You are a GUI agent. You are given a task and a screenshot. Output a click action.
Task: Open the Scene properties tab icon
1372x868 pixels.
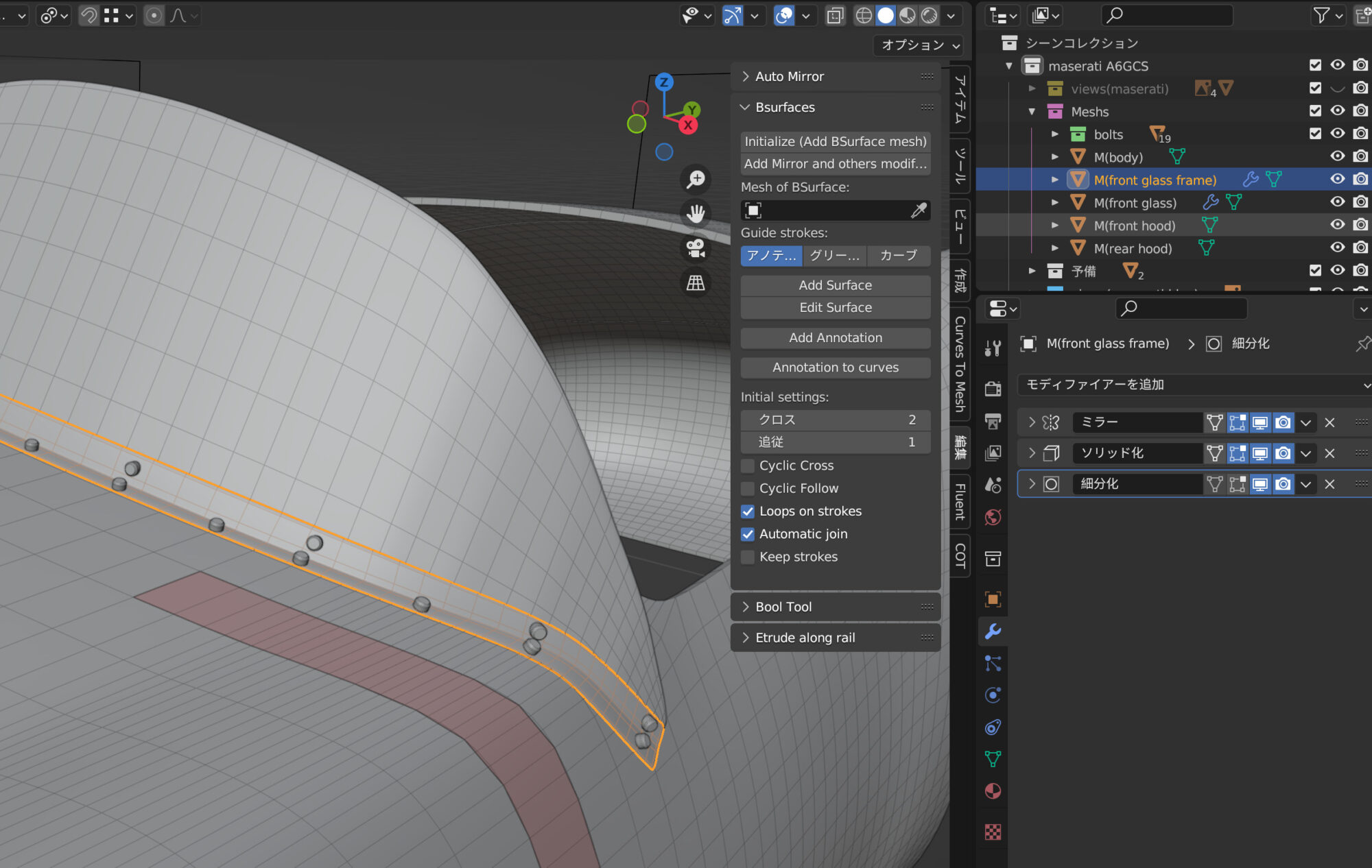(x=993, y=485)
